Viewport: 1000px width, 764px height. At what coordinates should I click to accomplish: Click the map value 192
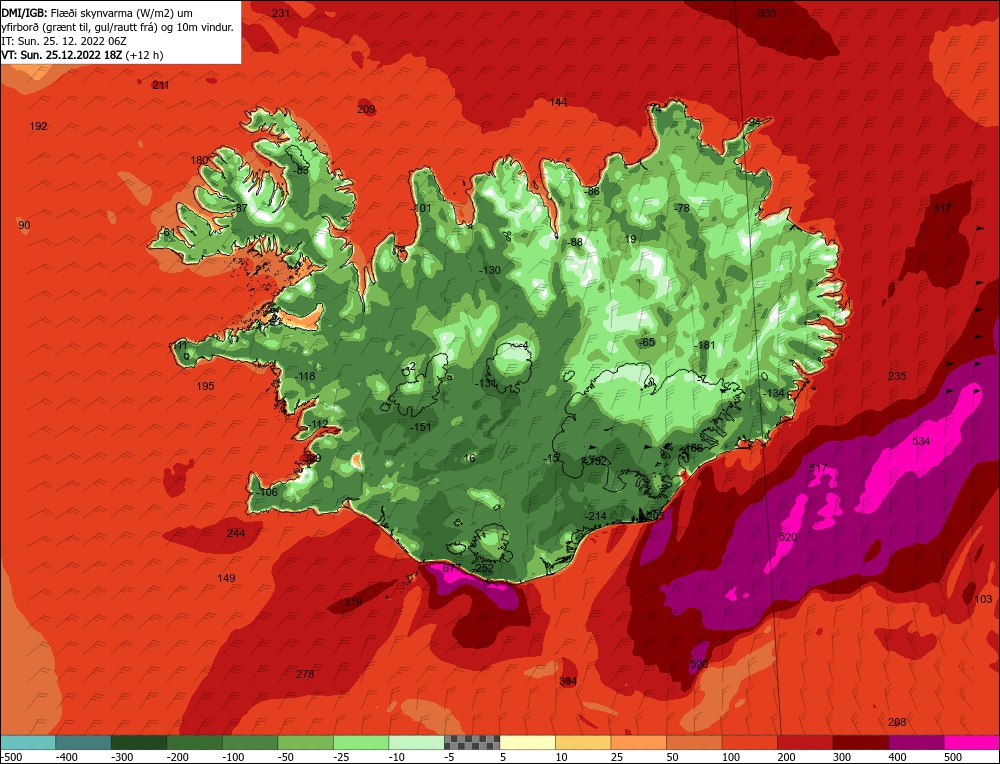(x=38, y=126)
